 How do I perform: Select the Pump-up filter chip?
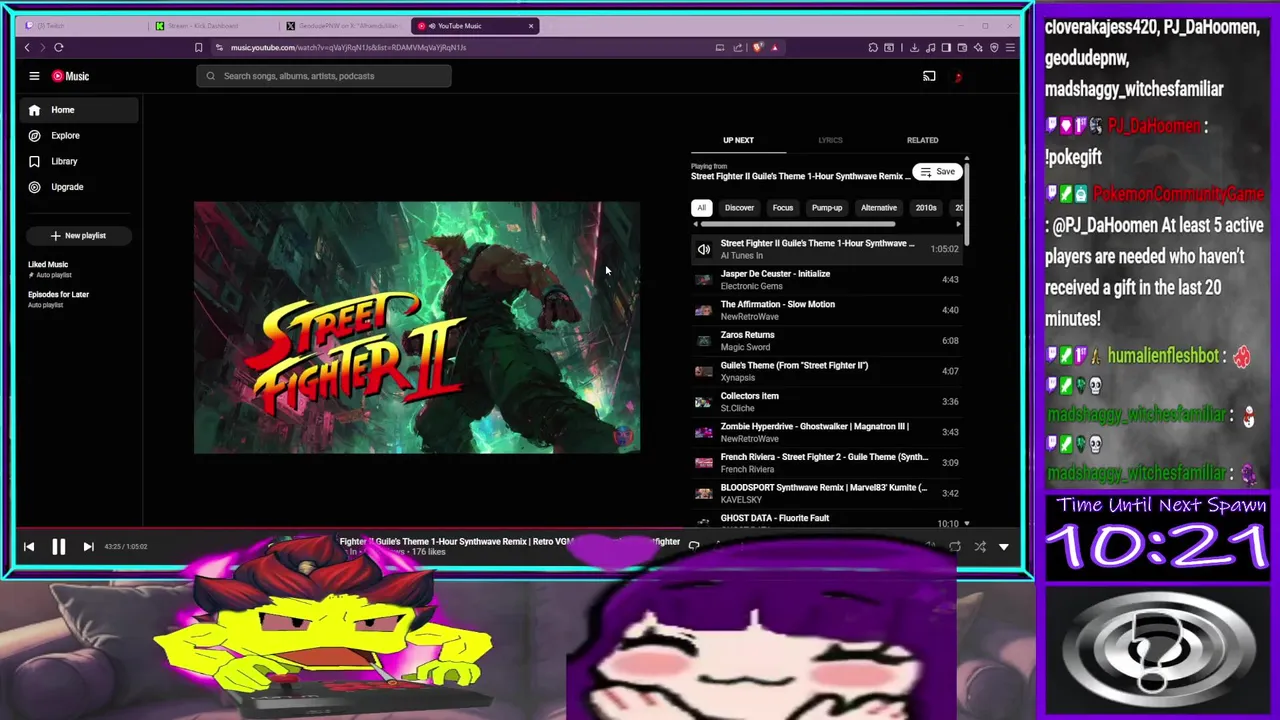(x=827, y=208)
